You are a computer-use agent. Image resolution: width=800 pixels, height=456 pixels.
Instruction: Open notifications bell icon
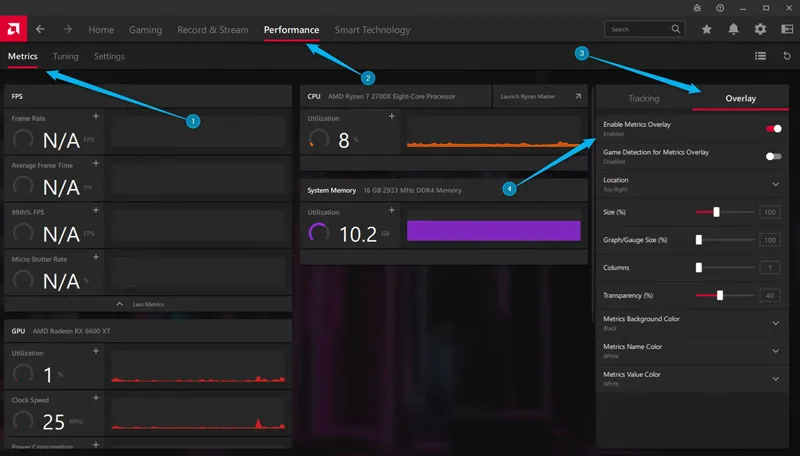pyautogui.click(x=733, y=29)
